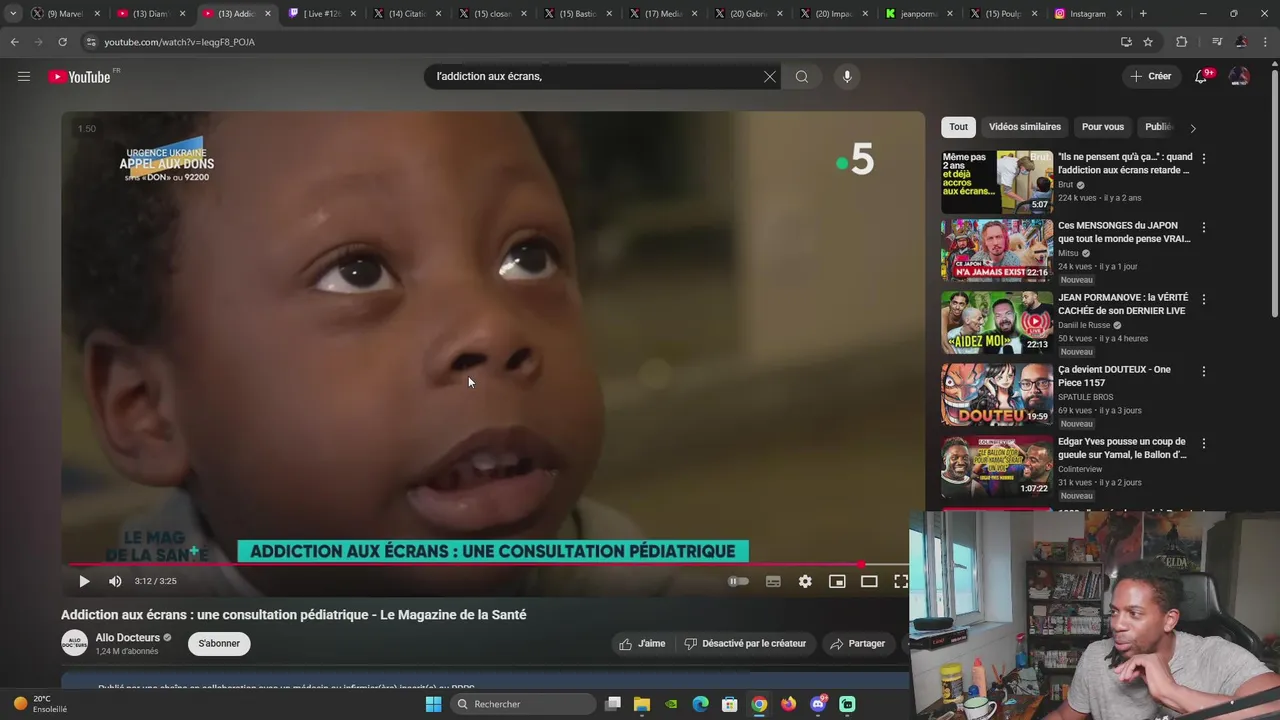The image size is (1280, 720).
Task: Clear the search query with the X icon
Action: pos(770,77)
